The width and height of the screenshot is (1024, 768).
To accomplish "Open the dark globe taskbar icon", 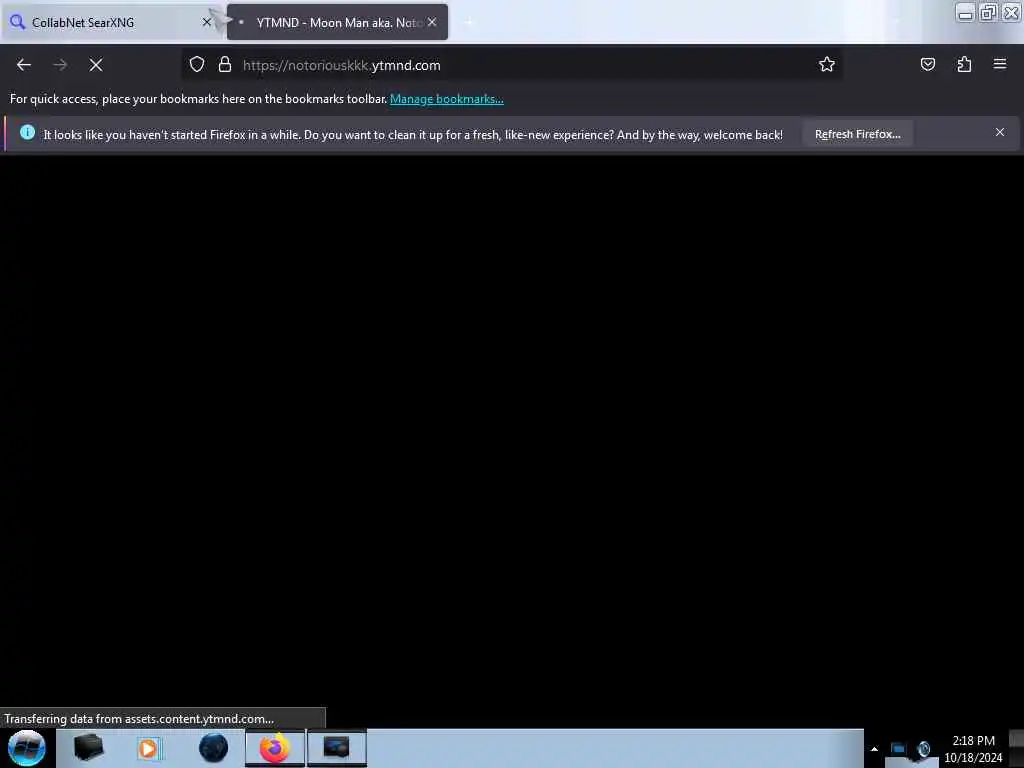I will point(214,748).
